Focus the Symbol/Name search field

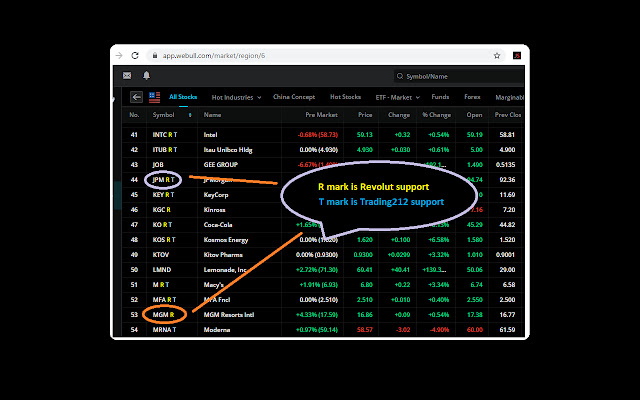(x=459, y=76)
